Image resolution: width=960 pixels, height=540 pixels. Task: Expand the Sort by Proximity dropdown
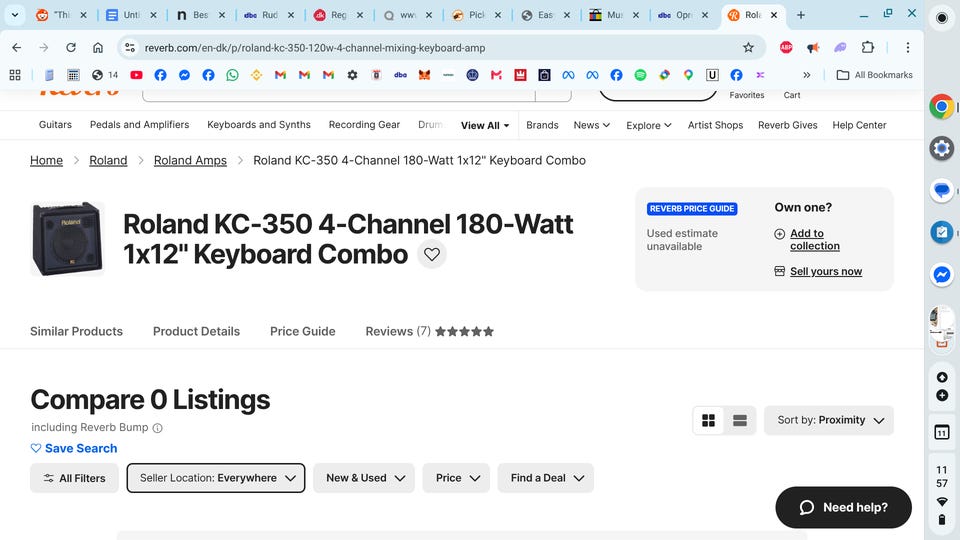(829, 420)
